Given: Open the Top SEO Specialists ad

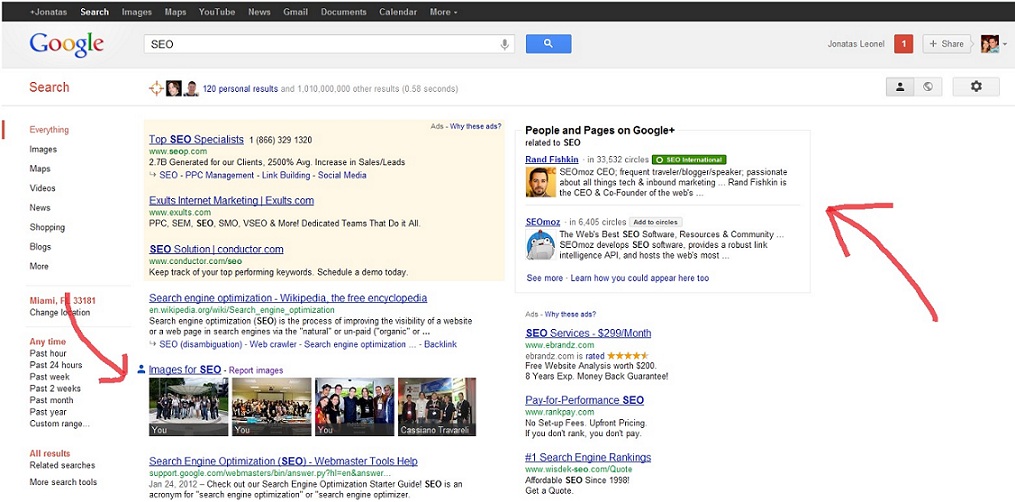Looking at the screenshot, I should point(196,139).
